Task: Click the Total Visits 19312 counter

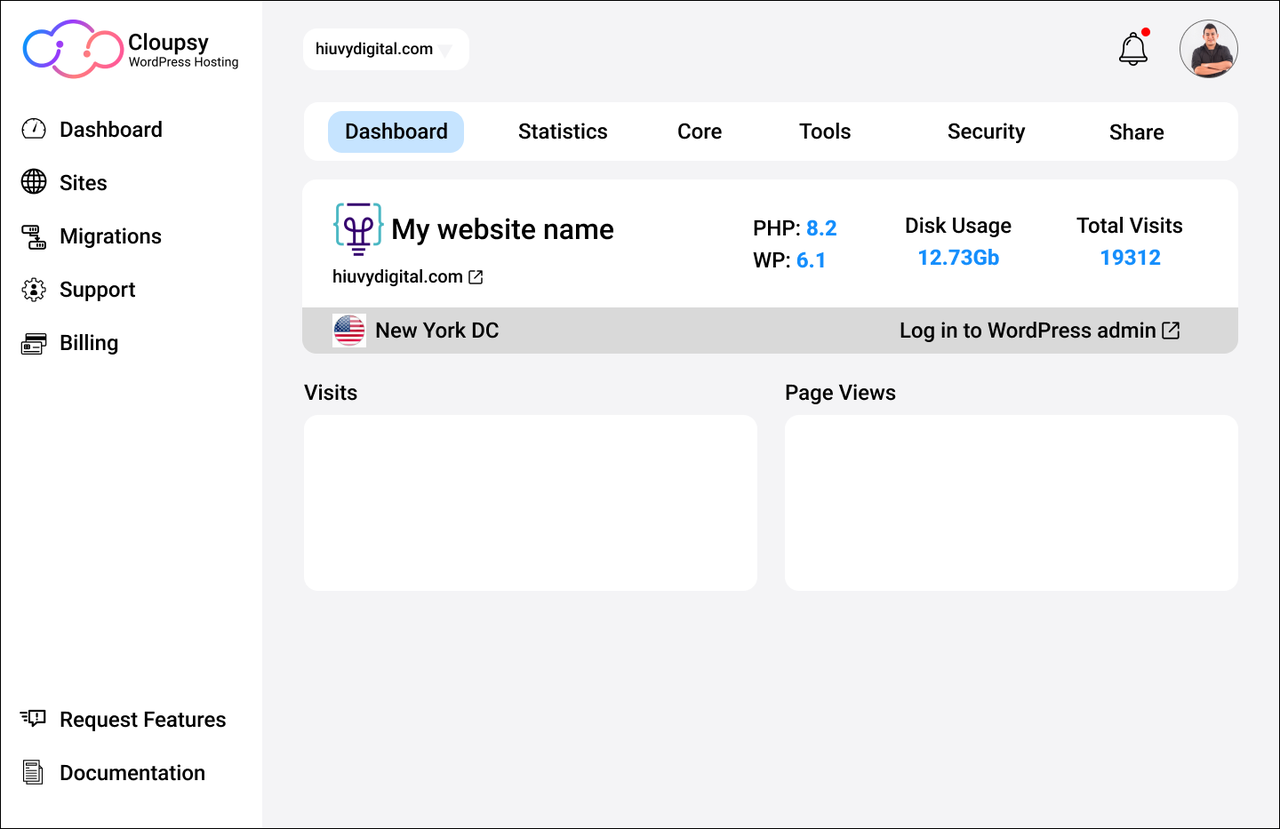Action: (1130, 257)
